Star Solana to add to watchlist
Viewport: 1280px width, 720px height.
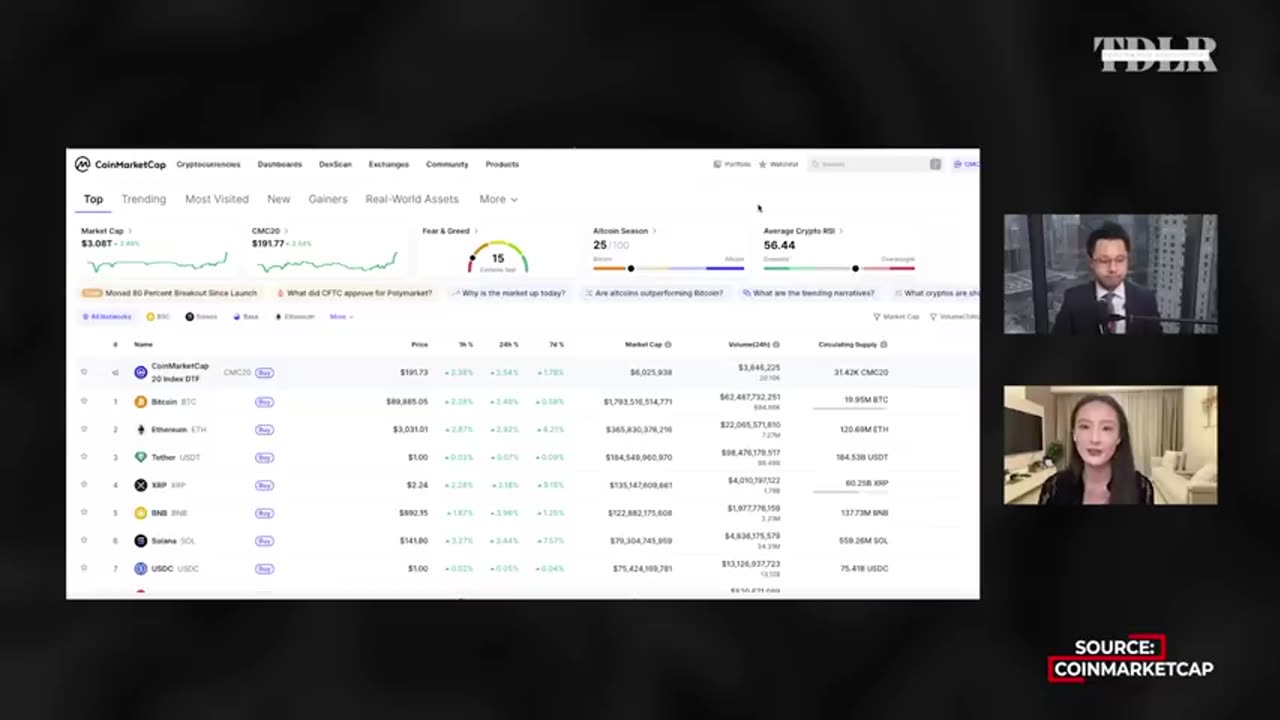click(84, 540)
